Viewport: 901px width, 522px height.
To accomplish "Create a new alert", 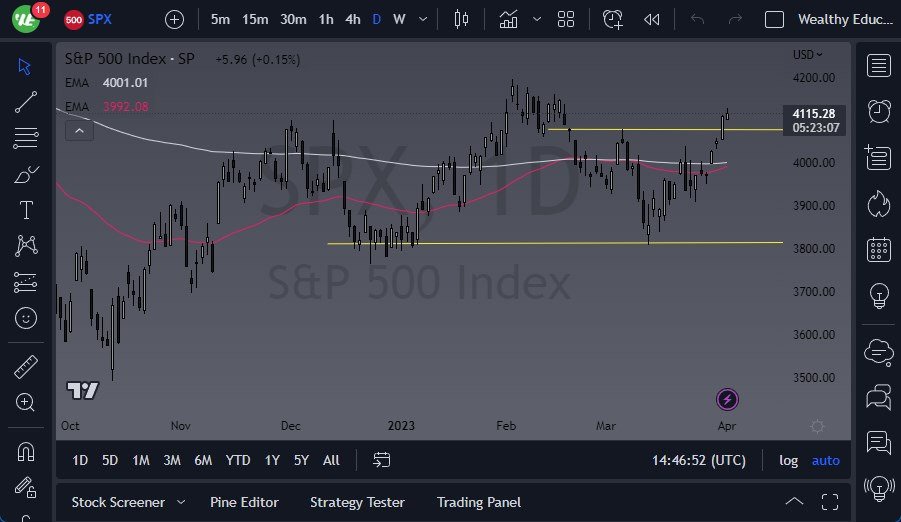I will pyautogui.click(x=613, y=20).
